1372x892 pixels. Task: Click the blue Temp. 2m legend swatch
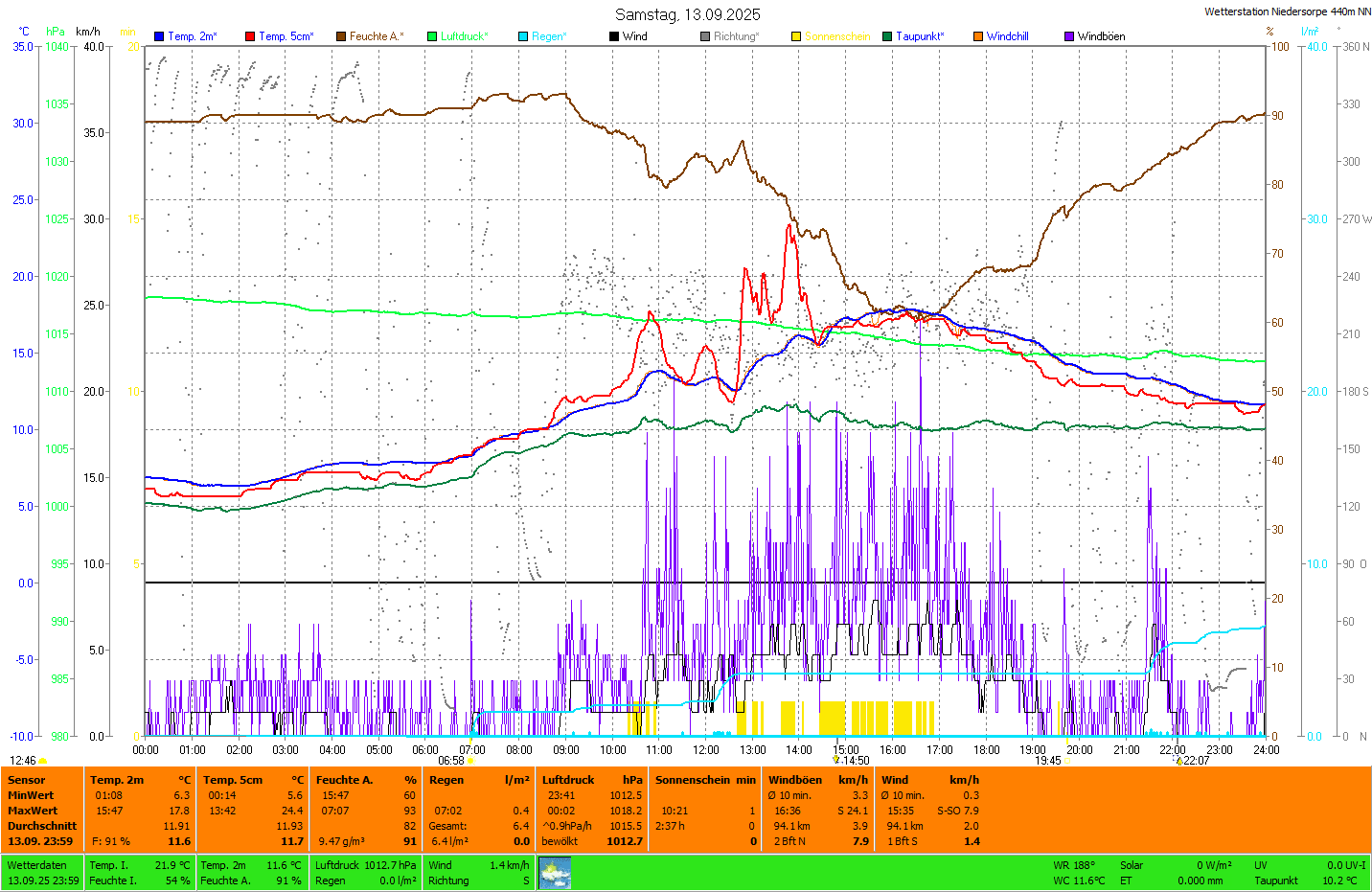159,36
